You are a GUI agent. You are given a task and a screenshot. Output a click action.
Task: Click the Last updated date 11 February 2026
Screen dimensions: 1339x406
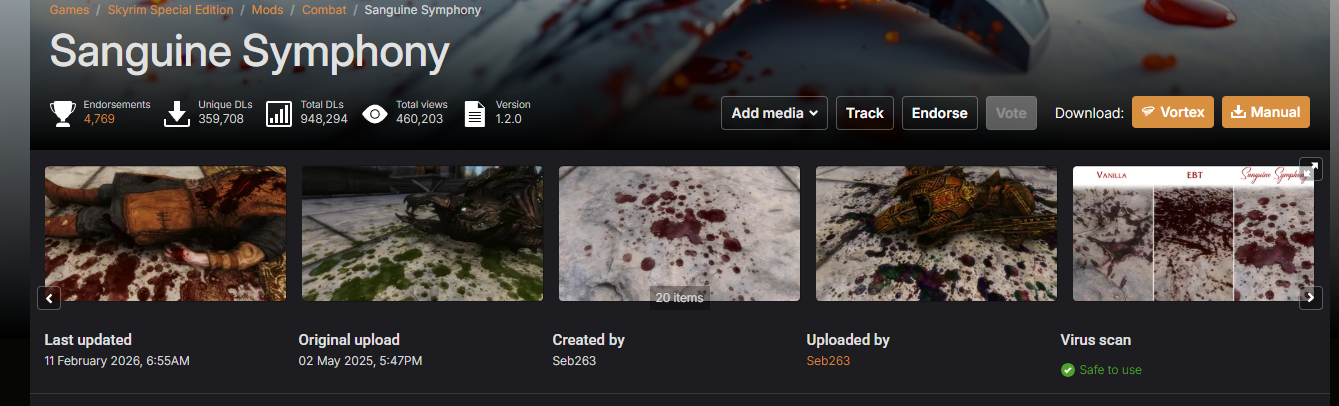[x=117, y=360]
